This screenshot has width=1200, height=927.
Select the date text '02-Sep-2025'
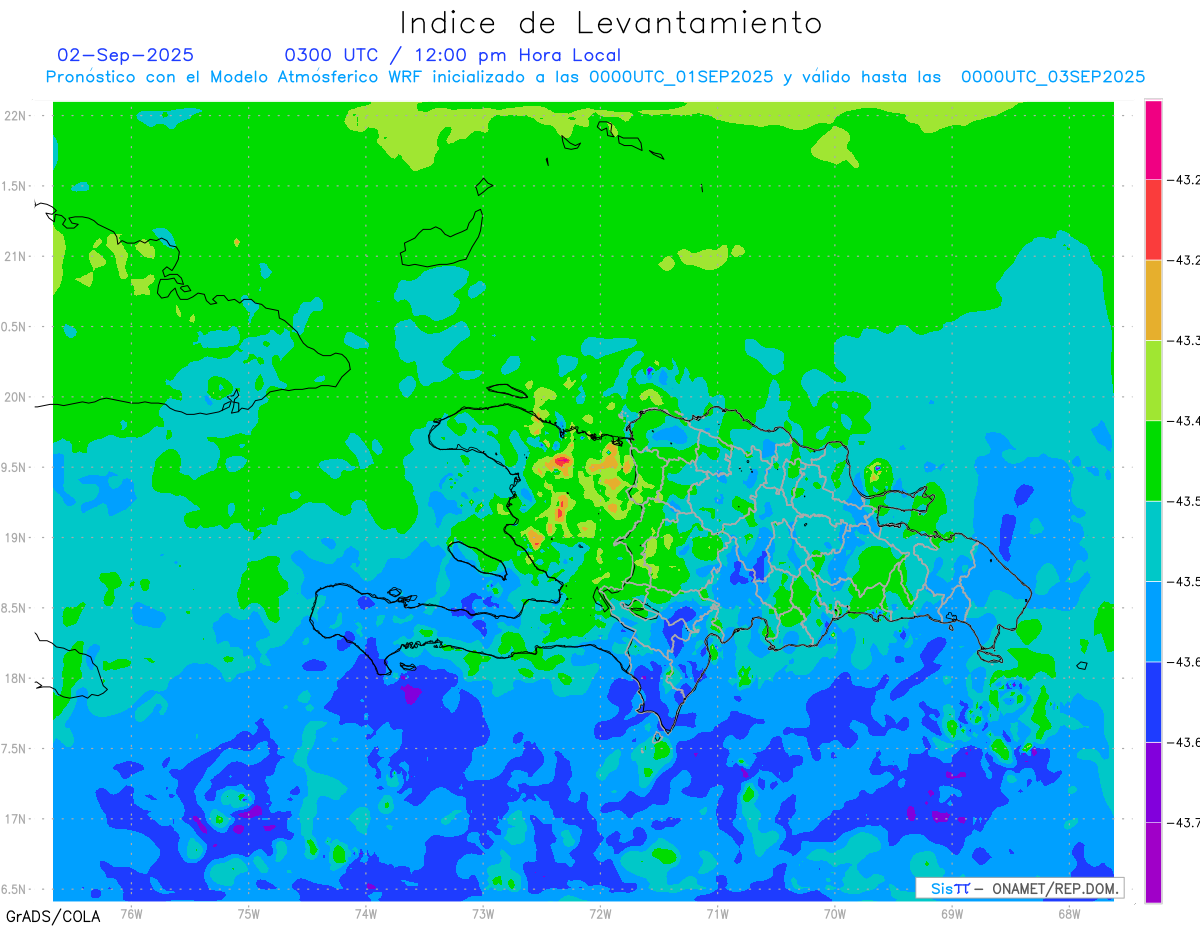[x=126, y=55]
